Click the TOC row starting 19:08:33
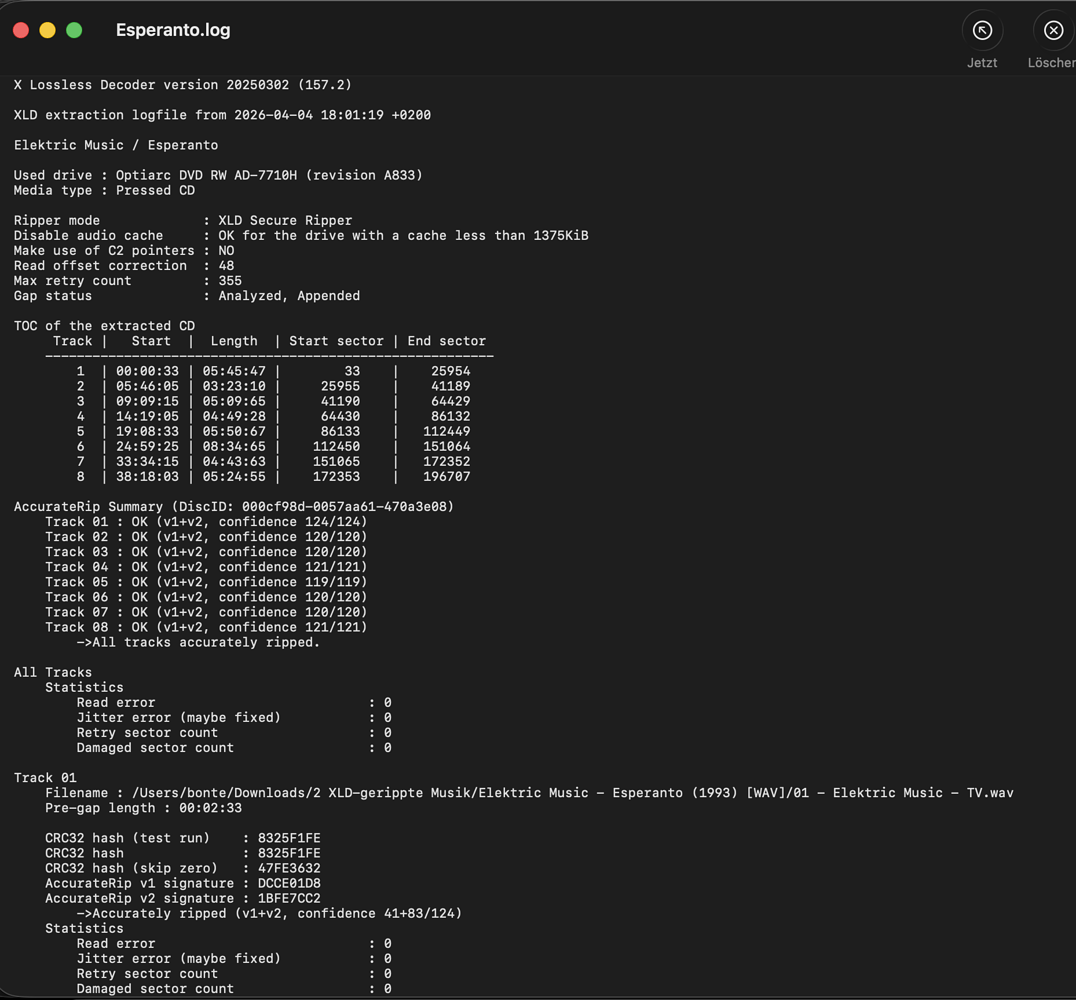The height and width of the screenshot is (1000, 1076). point(273,432)
